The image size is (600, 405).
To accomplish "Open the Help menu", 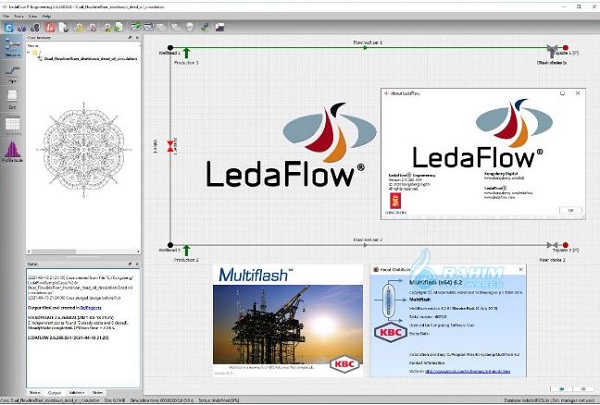I will (46, 16).
